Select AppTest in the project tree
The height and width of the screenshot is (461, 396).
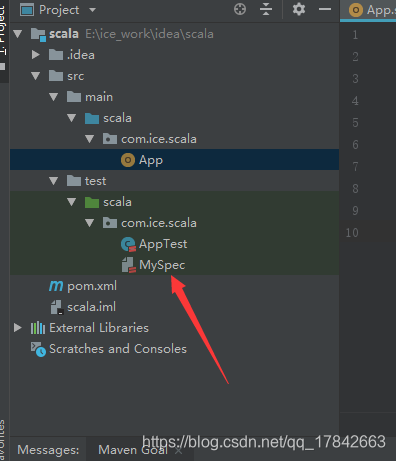163,244
